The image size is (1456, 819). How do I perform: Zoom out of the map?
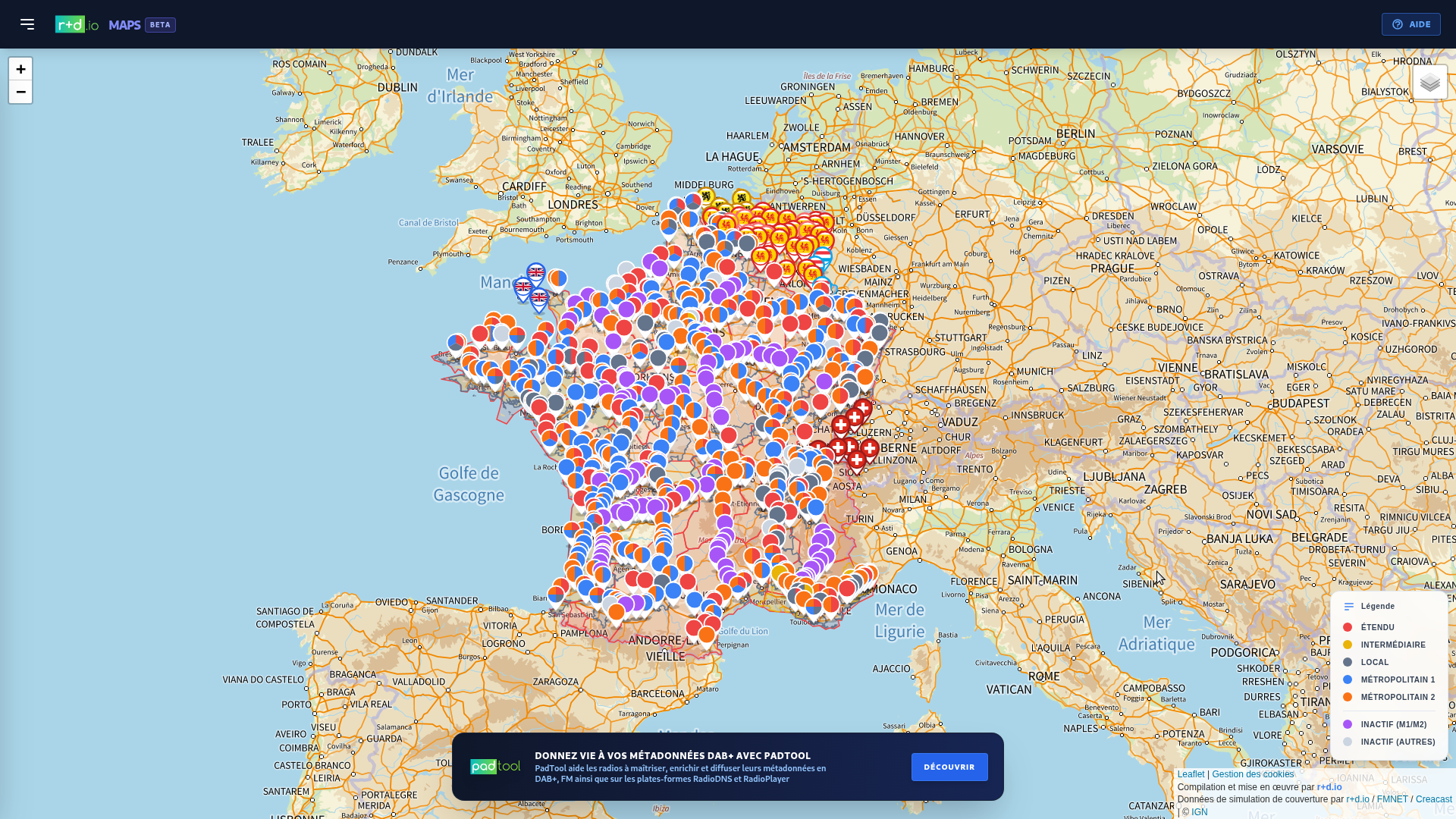(x=20, y=92)
